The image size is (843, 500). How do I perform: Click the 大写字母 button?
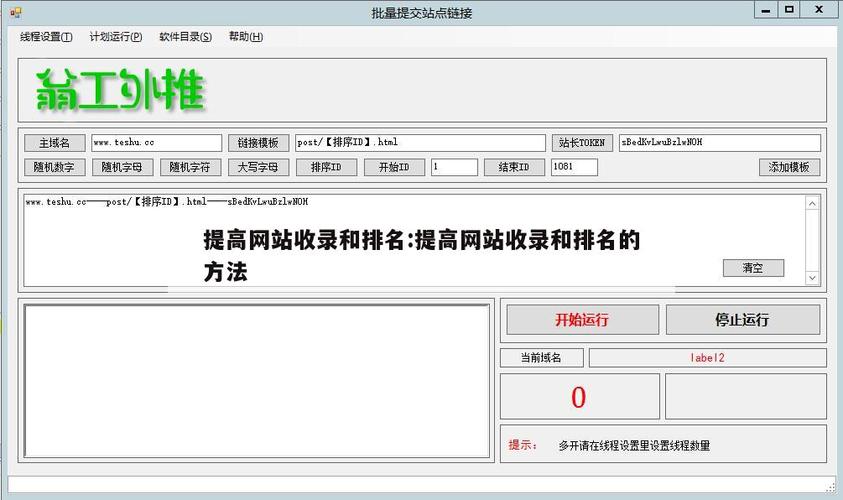click(x=258, y=167)
